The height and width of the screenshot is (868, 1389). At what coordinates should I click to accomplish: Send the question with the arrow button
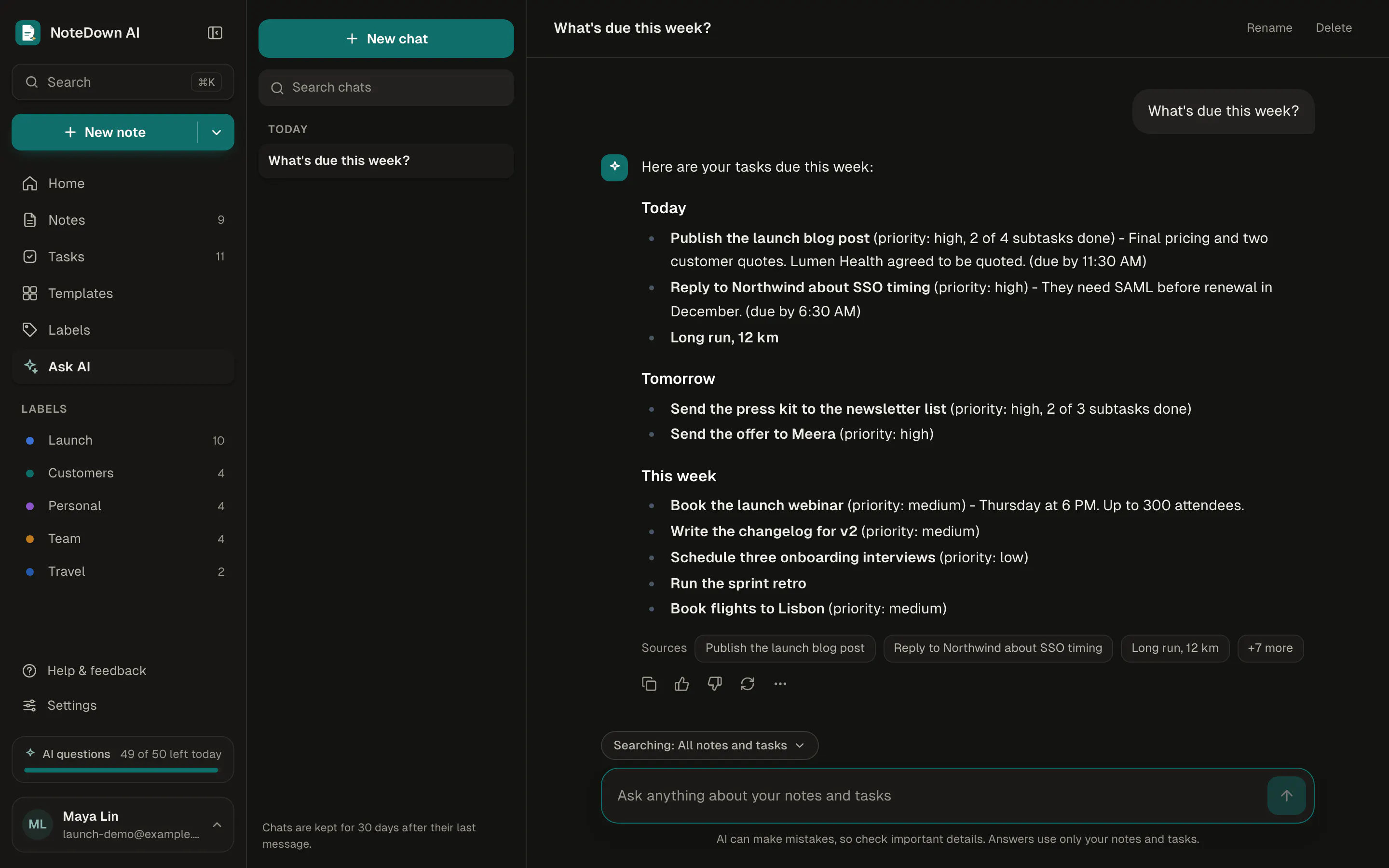coord(1286,796)
